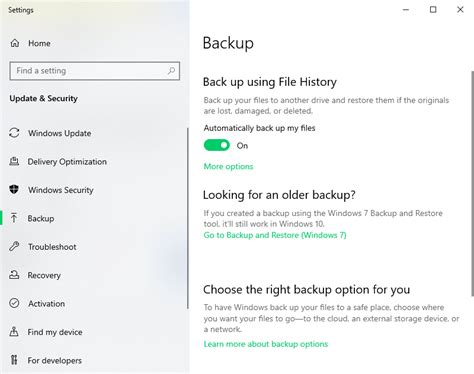Minimize the Settings window
The width and height of the screenshot is (474, 374).
(406, 10)
